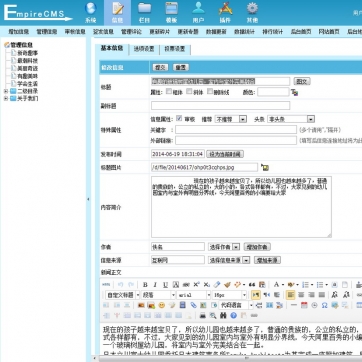Click the 关键字 keywords input field

pyautogui.click(x=236, y=130)
